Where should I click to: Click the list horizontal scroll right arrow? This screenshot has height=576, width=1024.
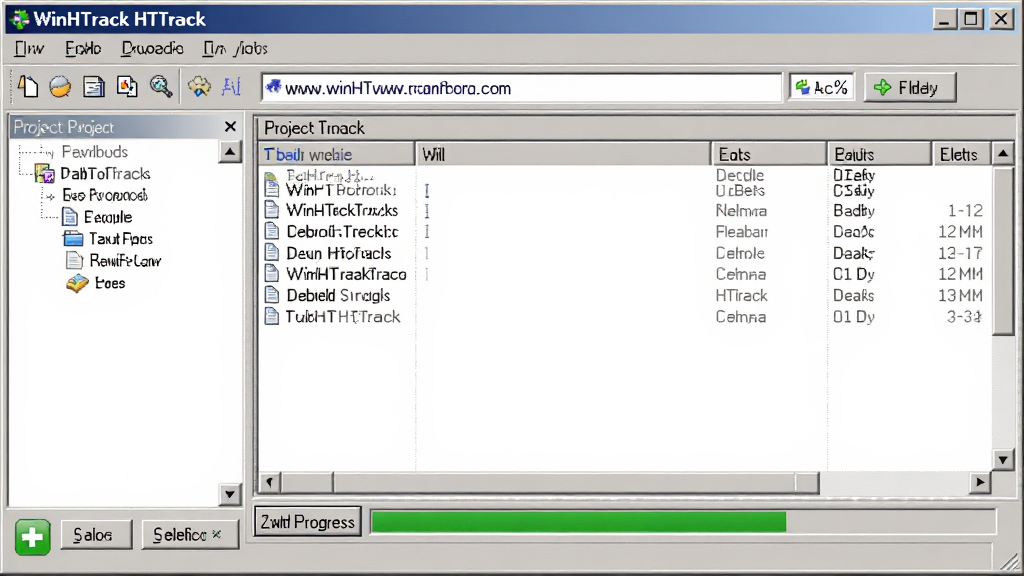point(980,483)
